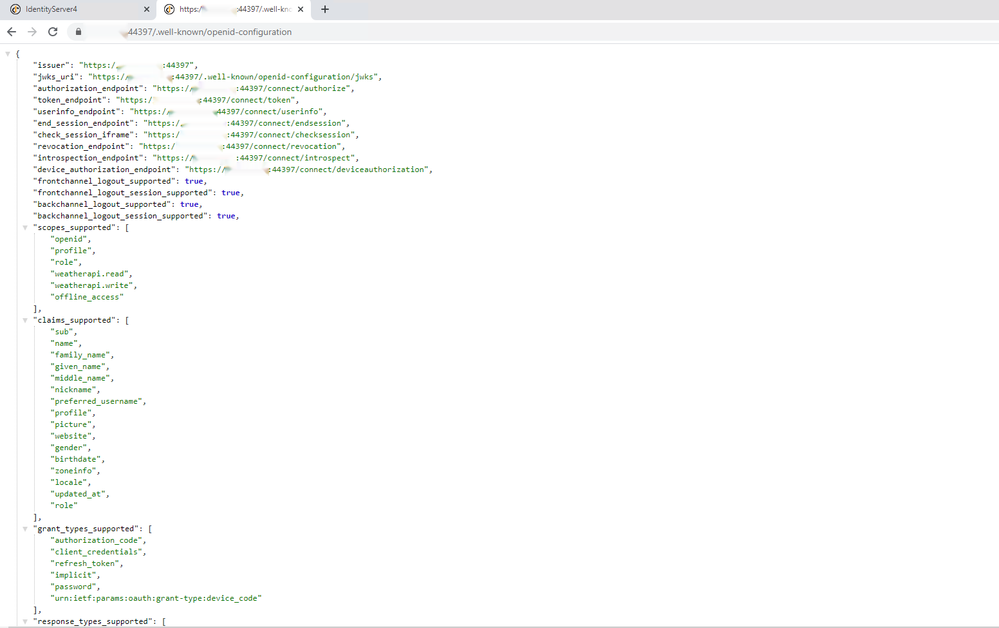Click the "picture" claim

pyautogui.click(x=71, y=424)
